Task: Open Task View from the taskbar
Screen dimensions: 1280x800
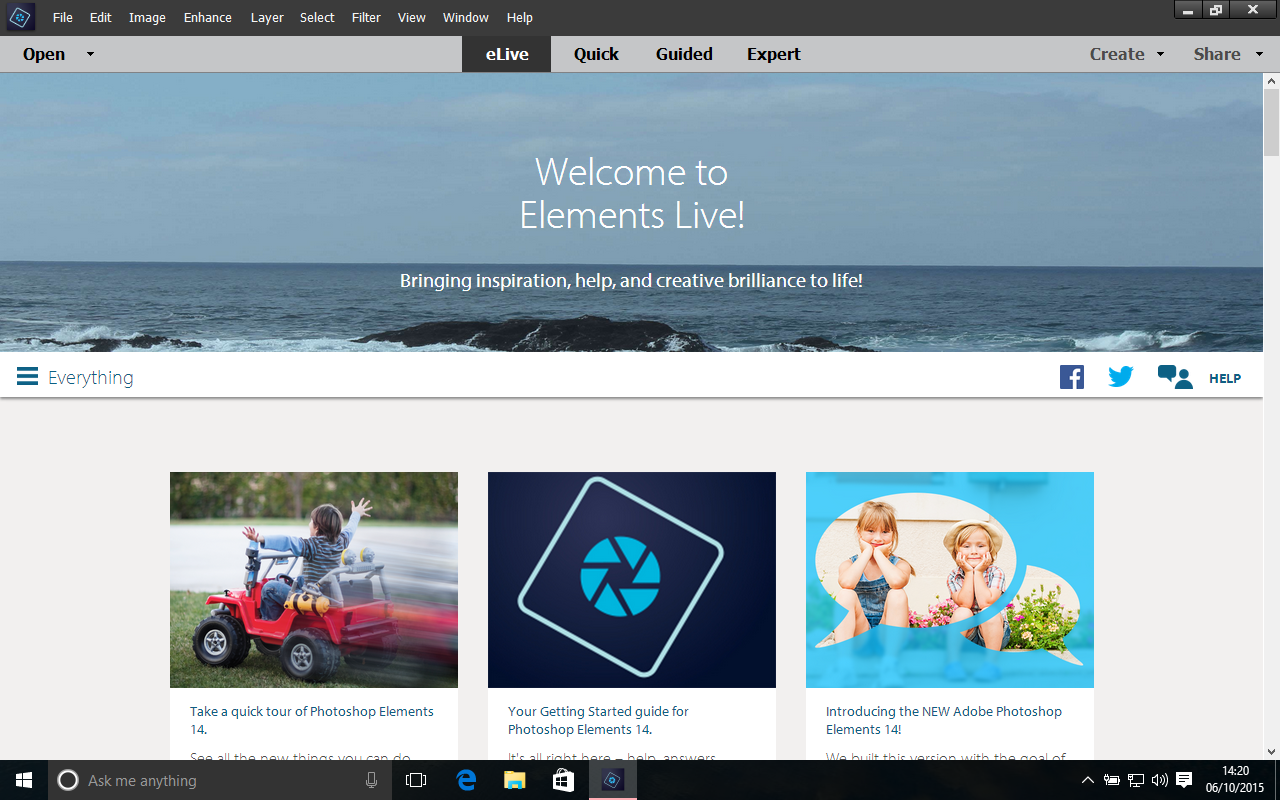Action: (x=416, y=780)
